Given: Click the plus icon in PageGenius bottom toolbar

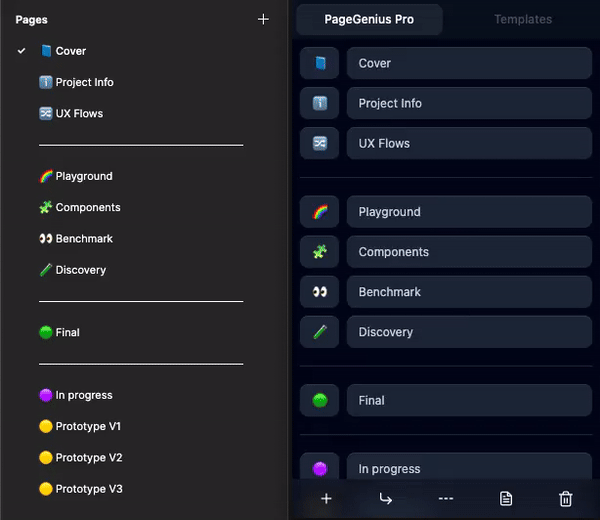Looking at the screenshot, I should 326,499.
